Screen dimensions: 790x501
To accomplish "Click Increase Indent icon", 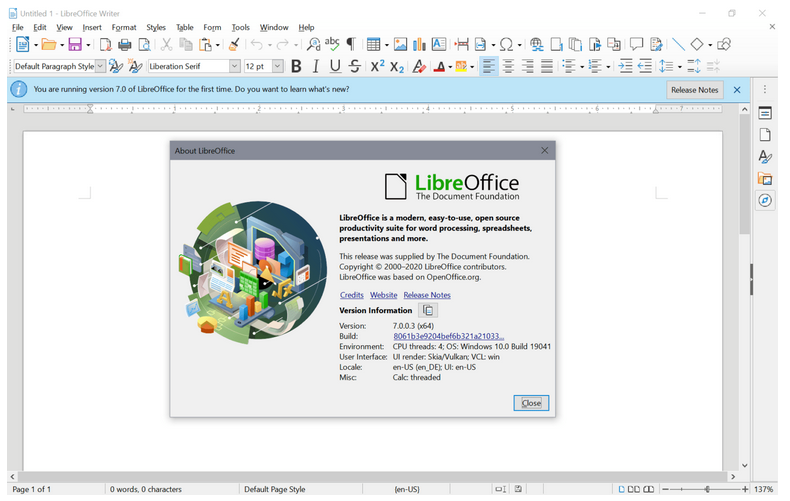I will [625, 66].
